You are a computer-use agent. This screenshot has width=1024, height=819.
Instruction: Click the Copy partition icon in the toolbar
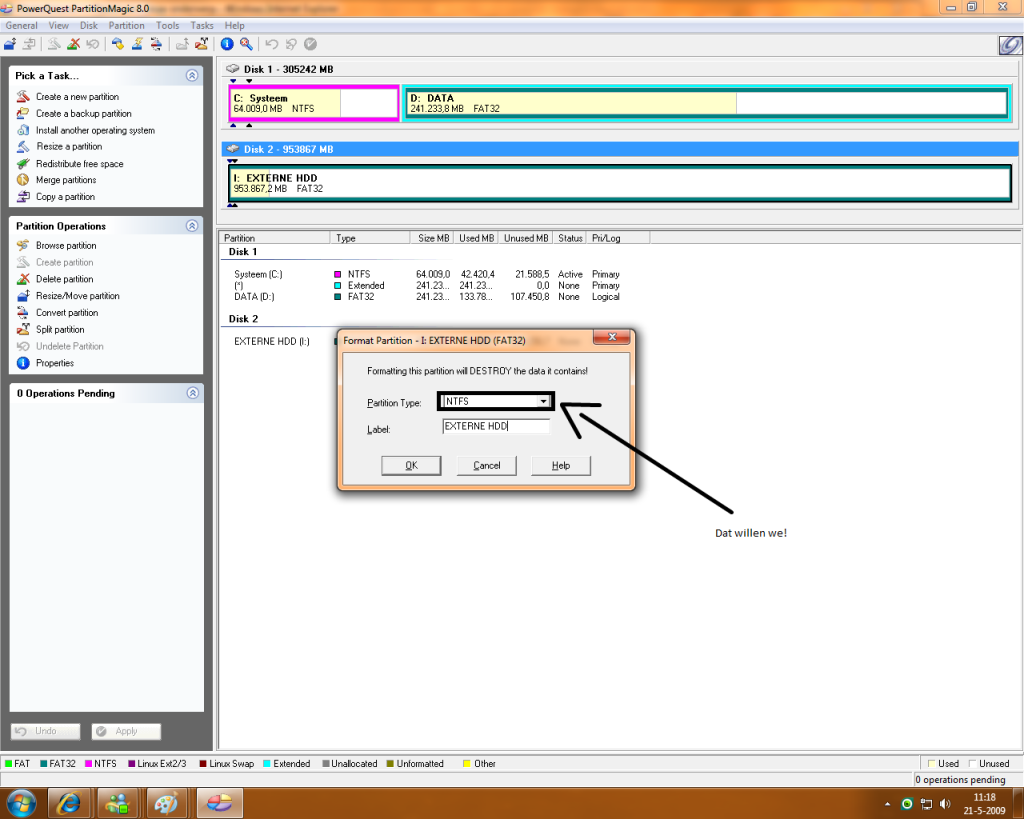coord(29,44)
